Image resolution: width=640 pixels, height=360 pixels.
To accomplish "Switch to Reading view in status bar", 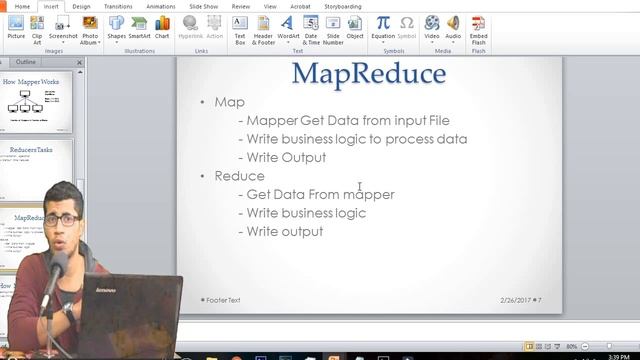I will click(x=548, y=347).
